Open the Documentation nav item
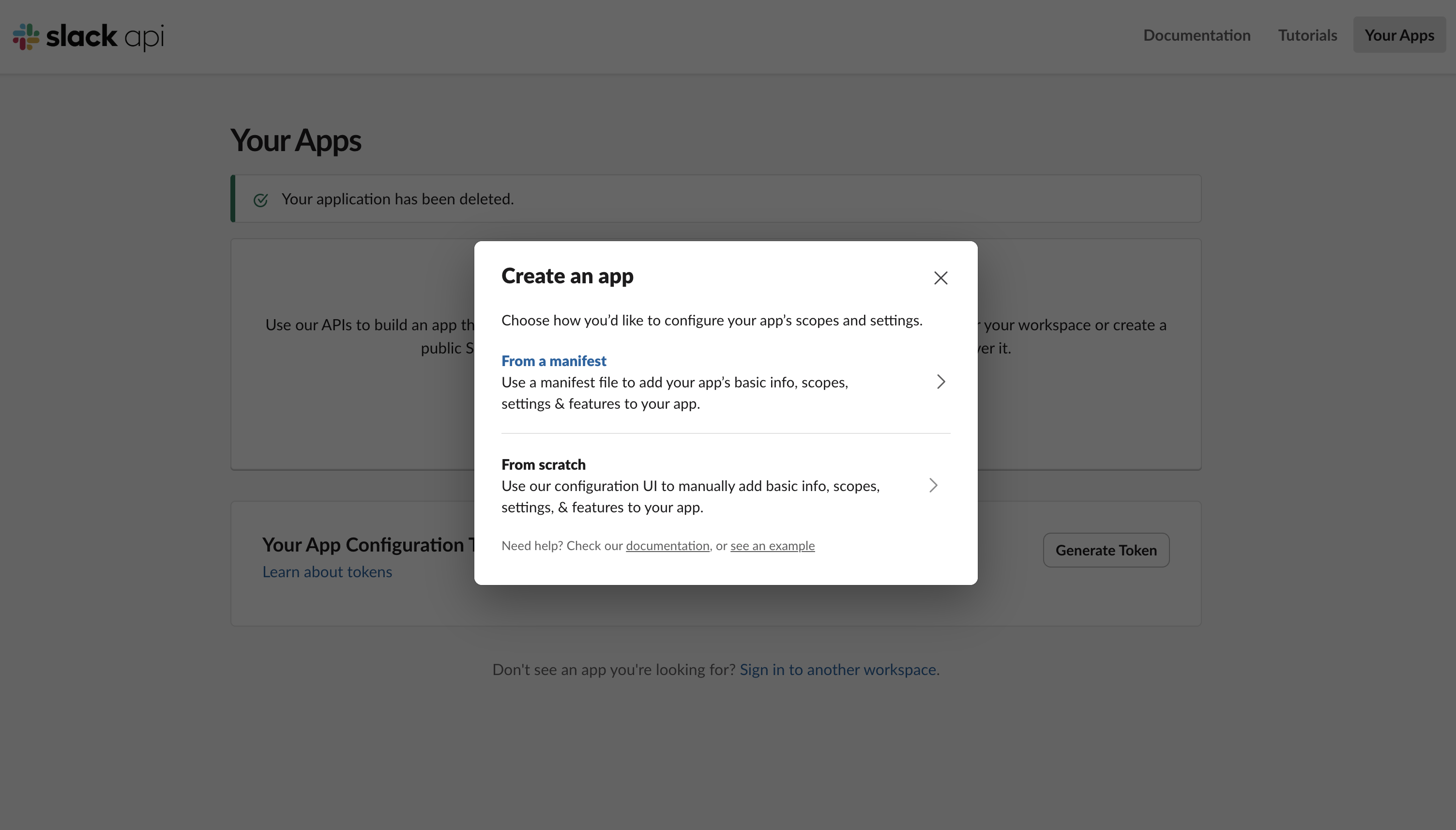 pyautogui.click(x=1196, y=35)
